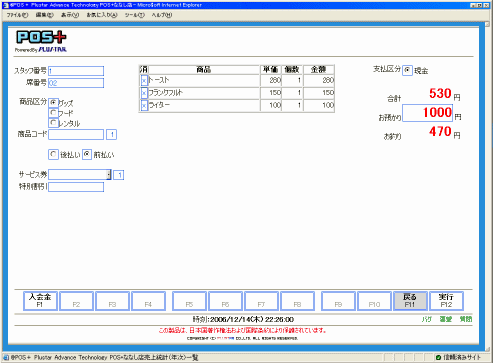The height and width of the screenshot is (363, 493).
Task: Click the quantity box beside サービス券
Action: coord(119,175)
